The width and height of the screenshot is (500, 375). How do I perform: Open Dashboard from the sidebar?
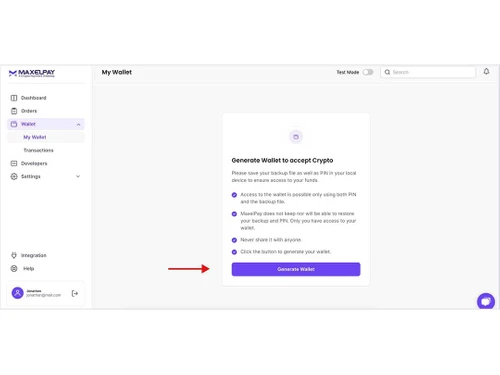point(46,98)
